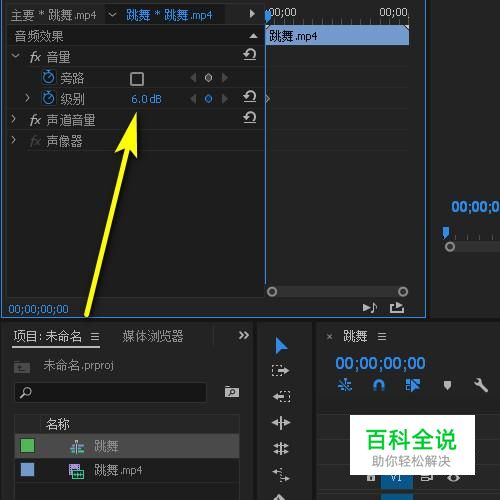Toggle the 旁路 bypass checkbox

point(137,79)
